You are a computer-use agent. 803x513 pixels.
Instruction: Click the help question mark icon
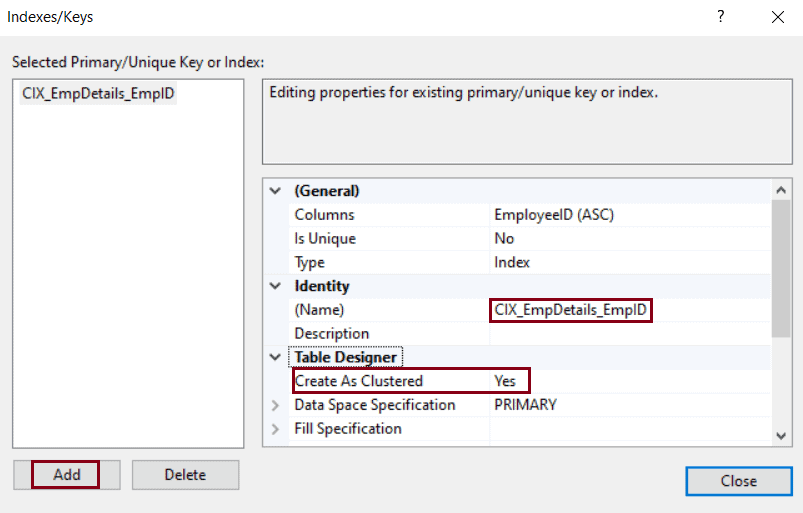(720, 17)
